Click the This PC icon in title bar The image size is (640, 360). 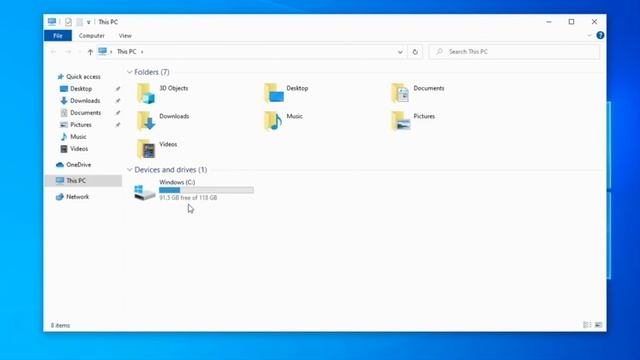tap(52, 22)
